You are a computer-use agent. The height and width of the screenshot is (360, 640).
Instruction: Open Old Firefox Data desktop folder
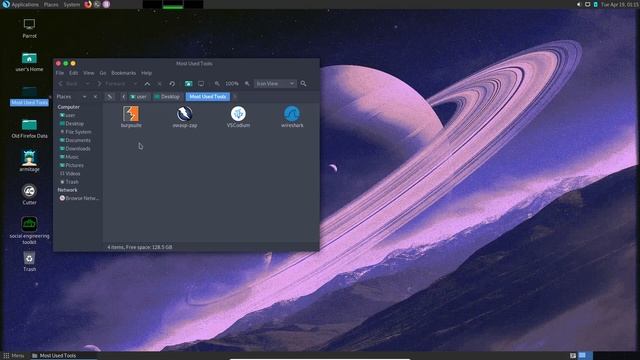29,129
